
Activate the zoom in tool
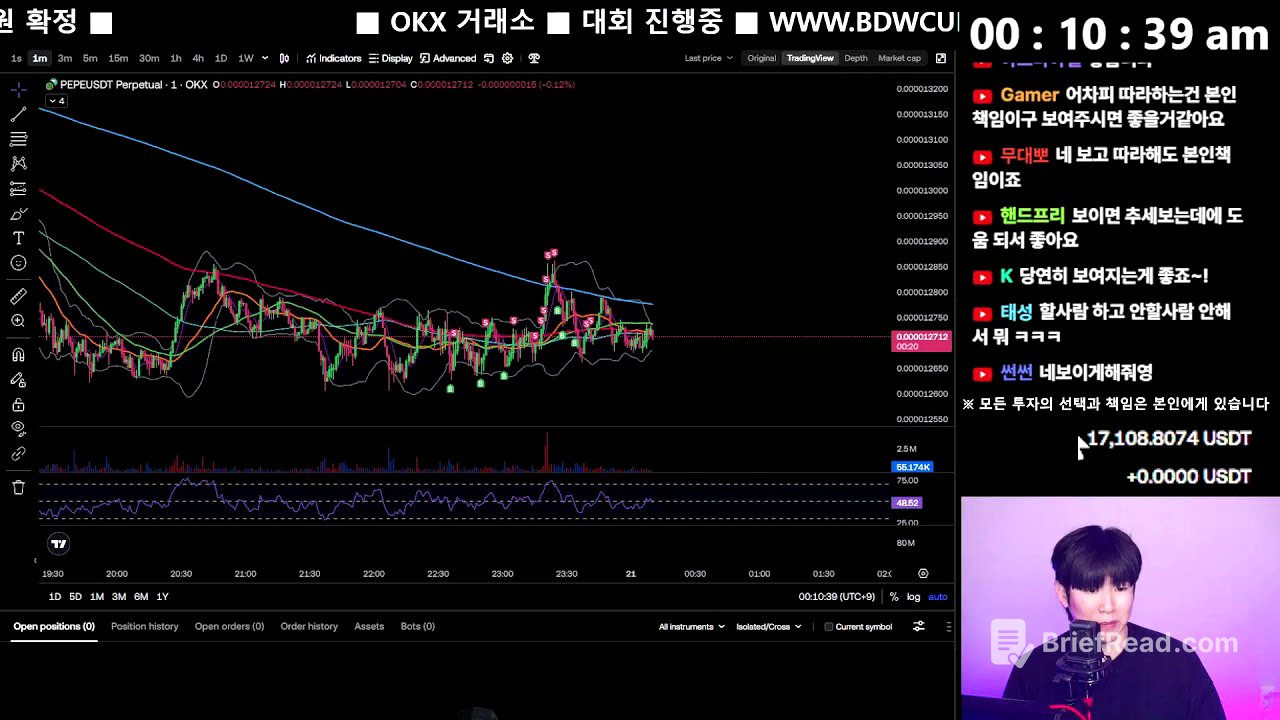coord(18,321)
